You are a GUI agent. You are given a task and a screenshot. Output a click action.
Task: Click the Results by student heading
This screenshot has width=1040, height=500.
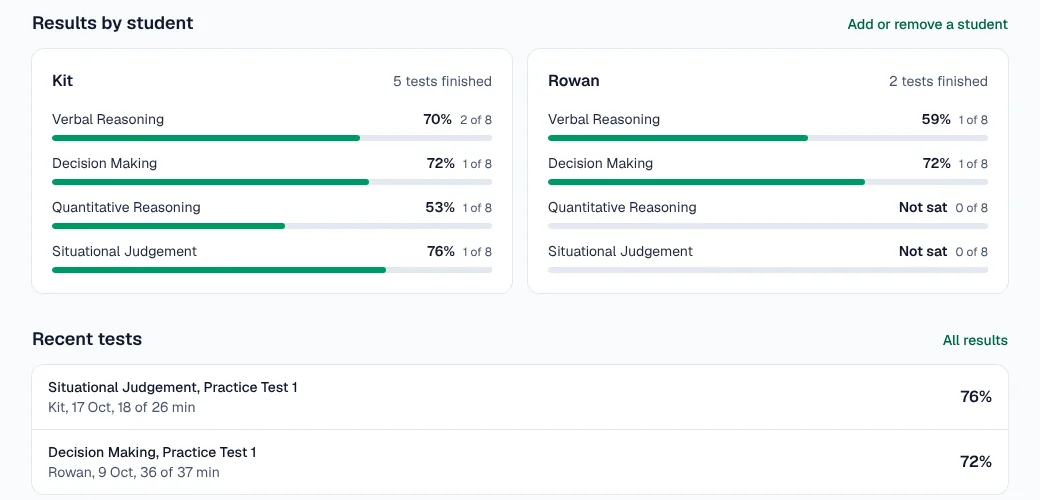113,23
